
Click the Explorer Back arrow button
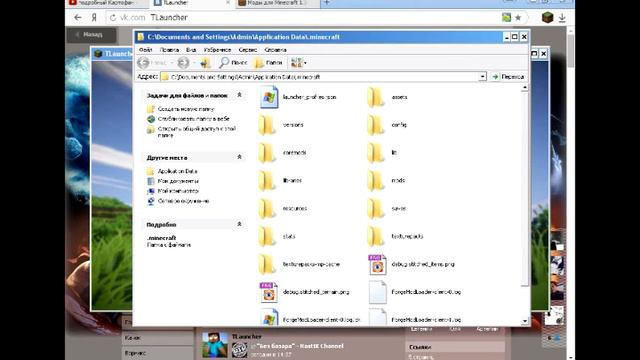(143, 63)
